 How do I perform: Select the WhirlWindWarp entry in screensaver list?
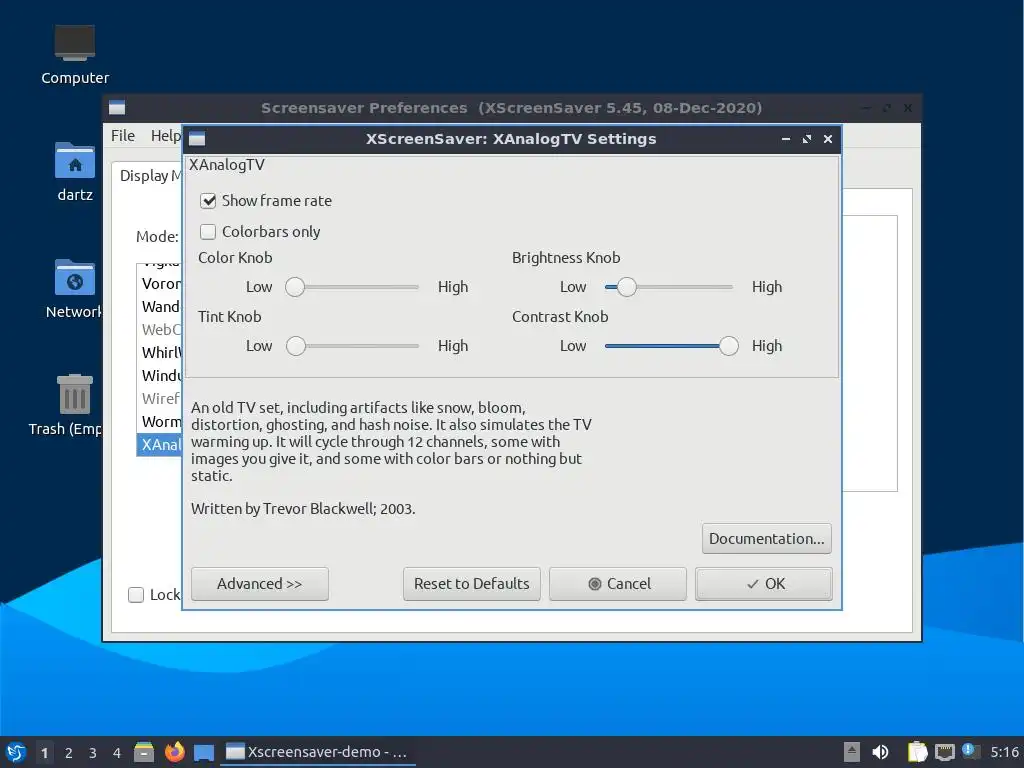coord(160,352)
